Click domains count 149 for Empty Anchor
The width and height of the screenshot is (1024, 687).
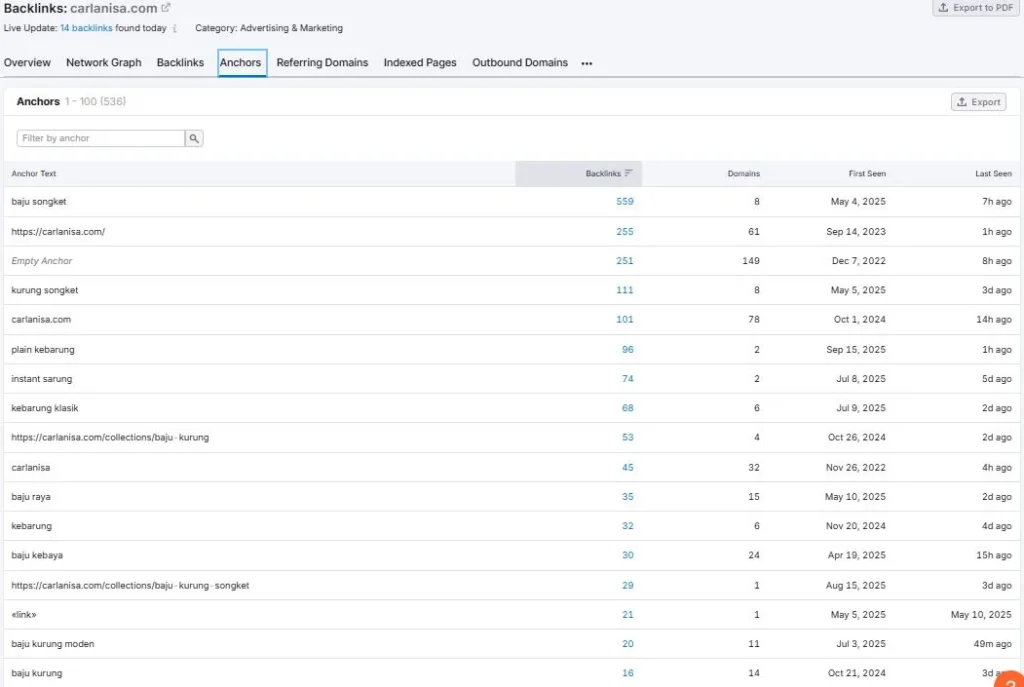click(751, 261)
